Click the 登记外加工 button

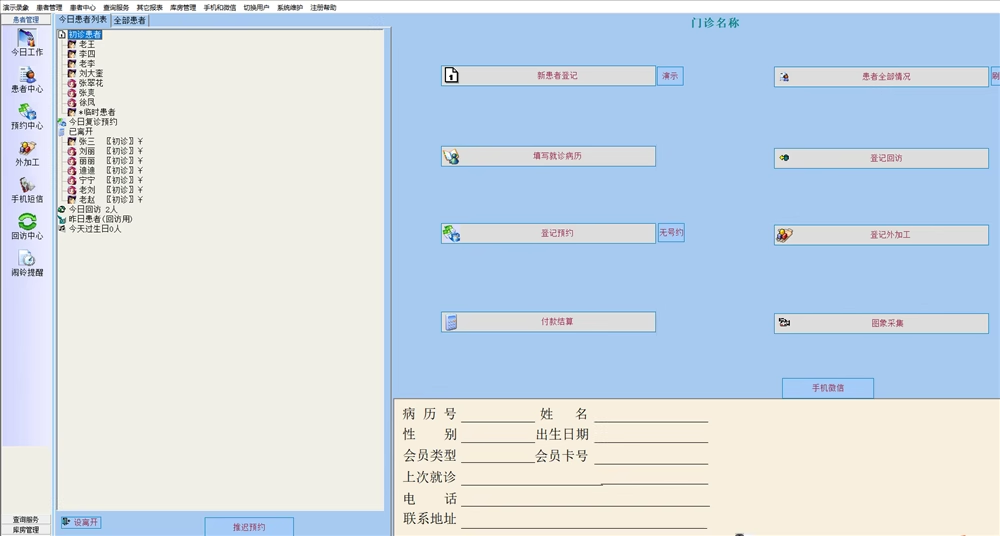click(x=881, y=235)
